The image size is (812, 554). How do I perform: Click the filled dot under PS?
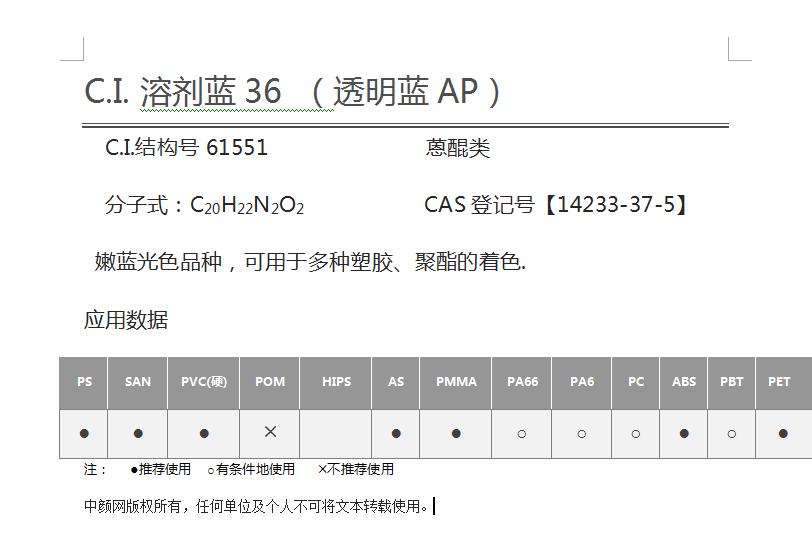(x=84, y=433)
